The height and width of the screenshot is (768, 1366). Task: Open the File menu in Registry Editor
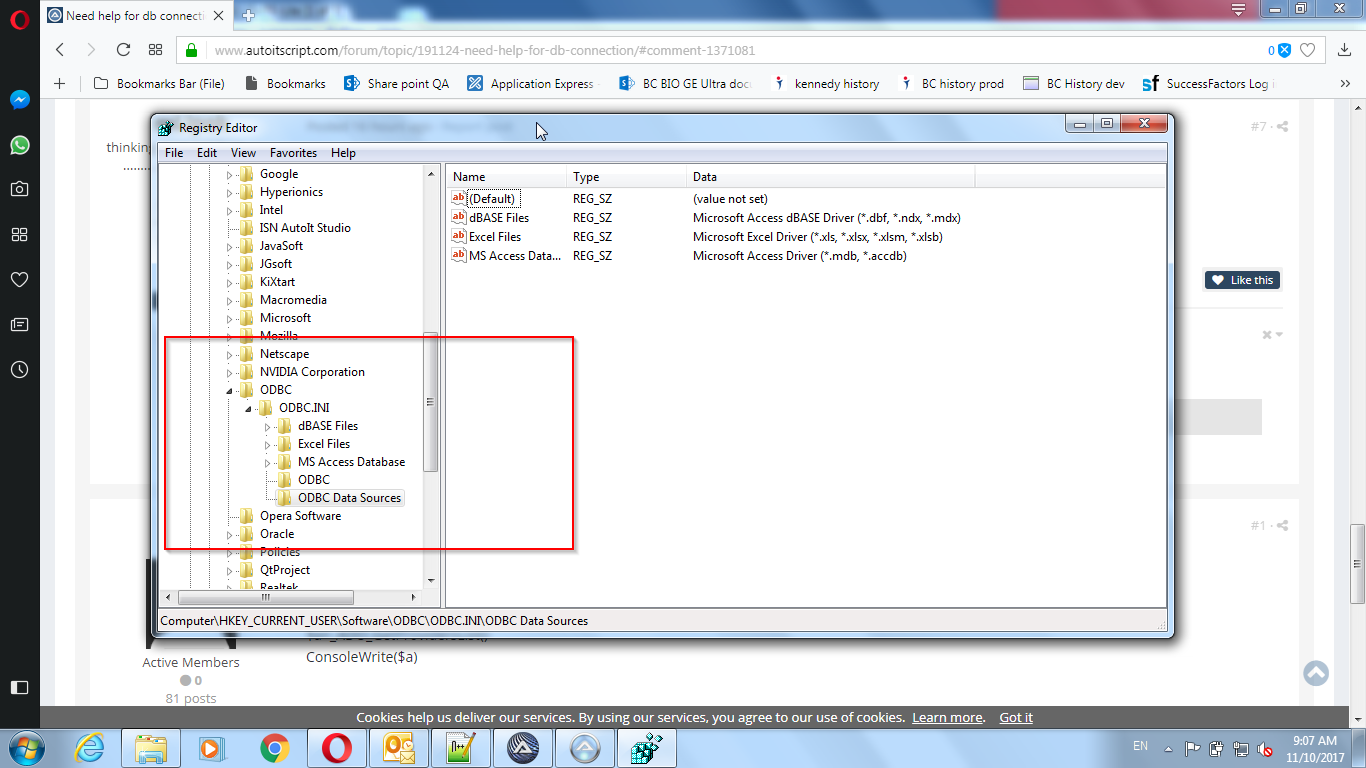tap(174, 153)
